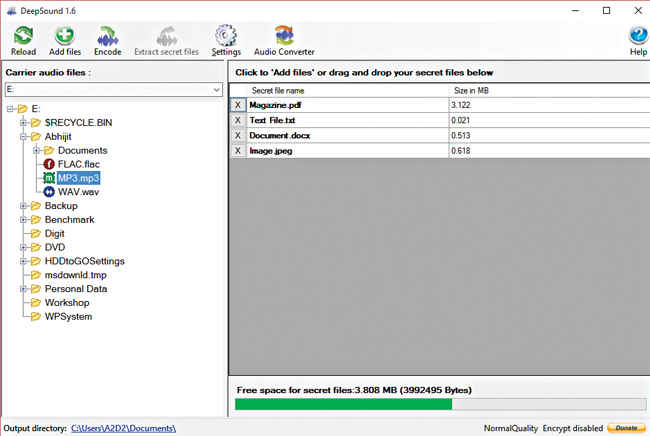Click the 0.021 size value cell

tap(550, 120)
